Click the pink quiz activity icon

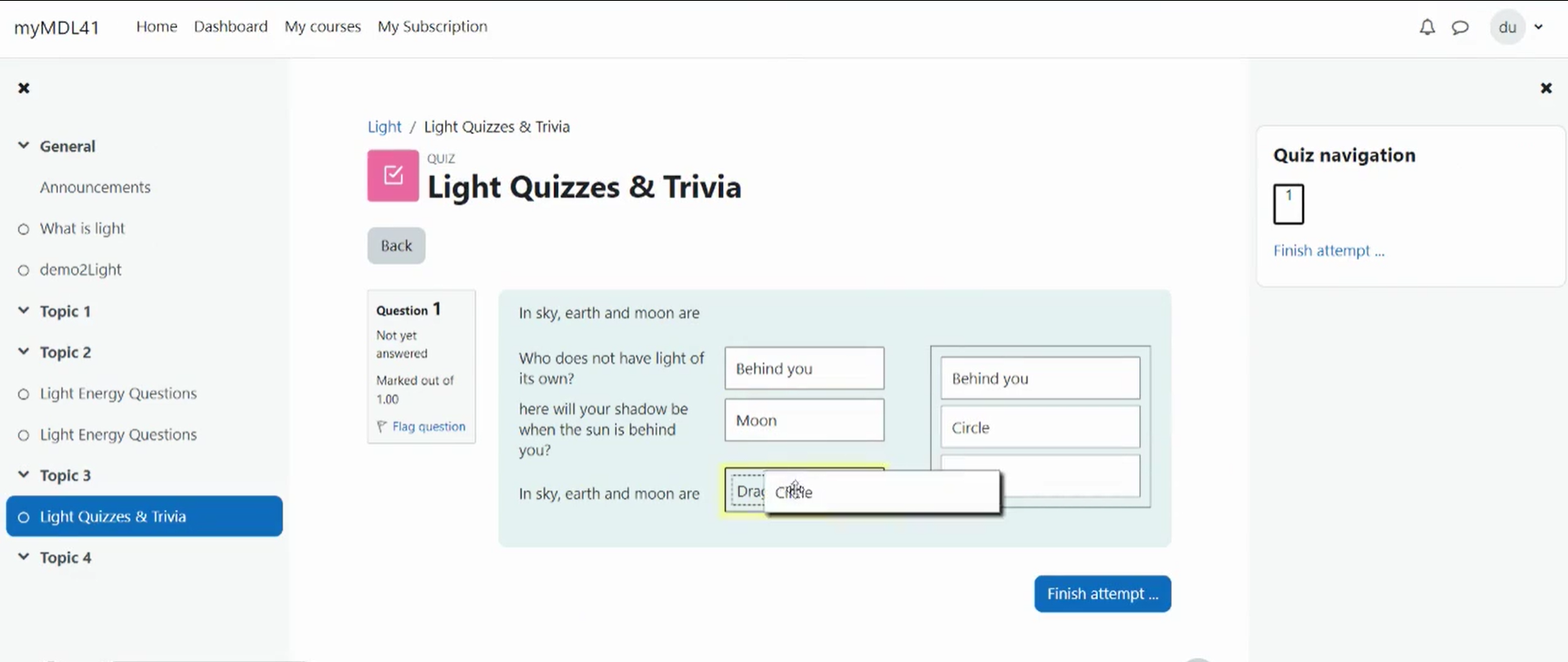(393, 175)
